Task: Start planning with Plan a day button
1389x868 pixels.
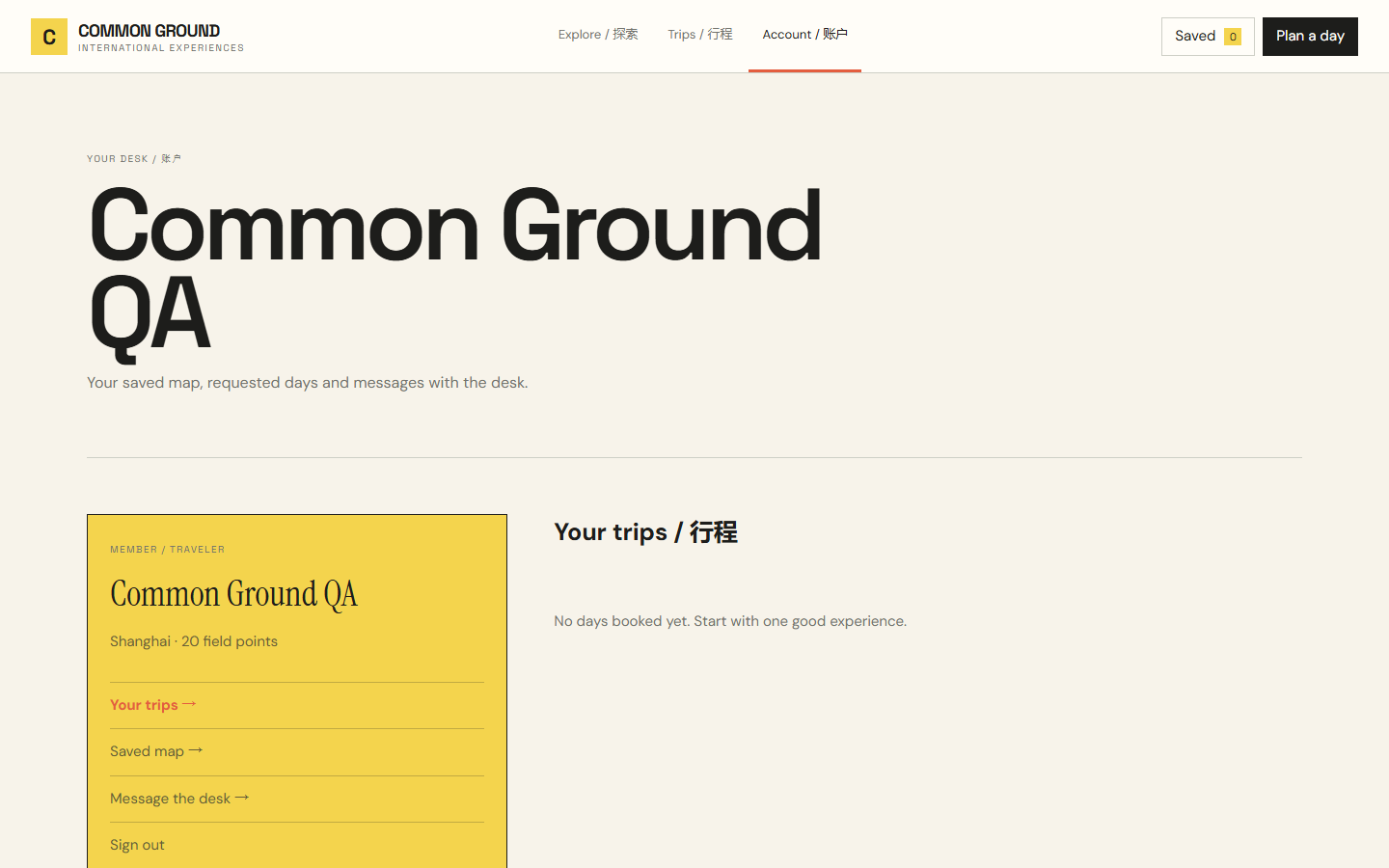Action: click(1310, 37)
